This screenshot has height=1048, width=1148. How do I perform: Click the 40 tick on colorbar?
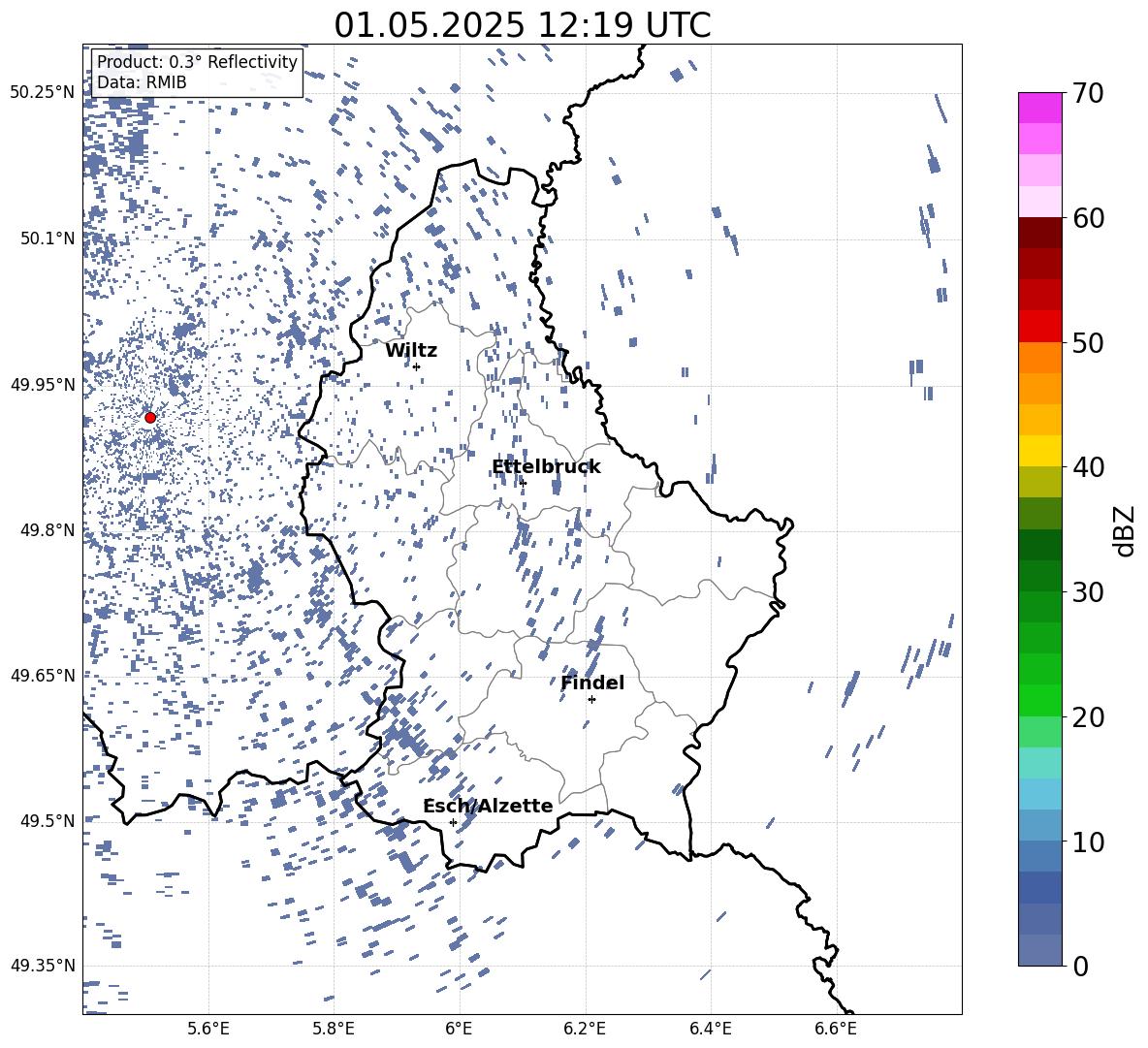click(x=1088, y=467)
